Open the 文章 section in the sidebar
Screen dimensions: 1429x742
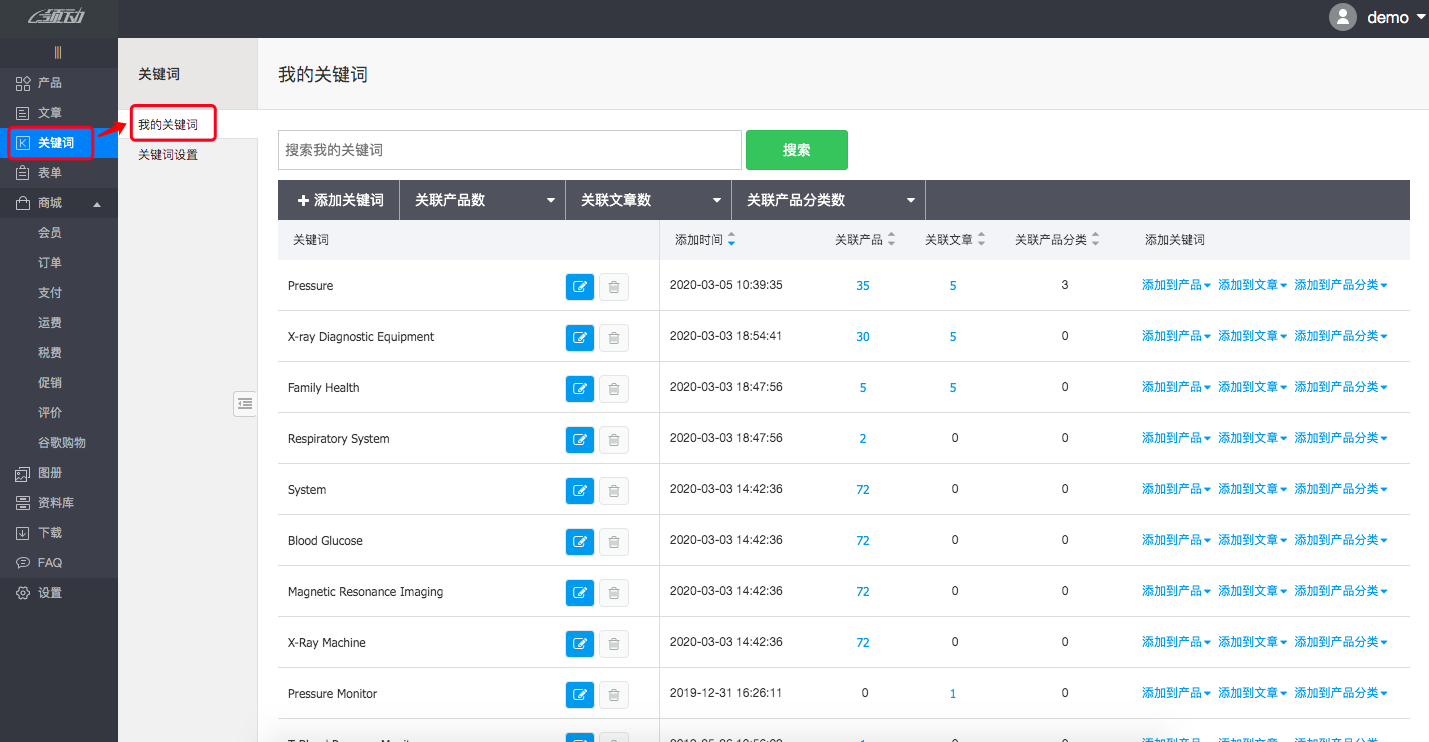(x=50, y=112)
